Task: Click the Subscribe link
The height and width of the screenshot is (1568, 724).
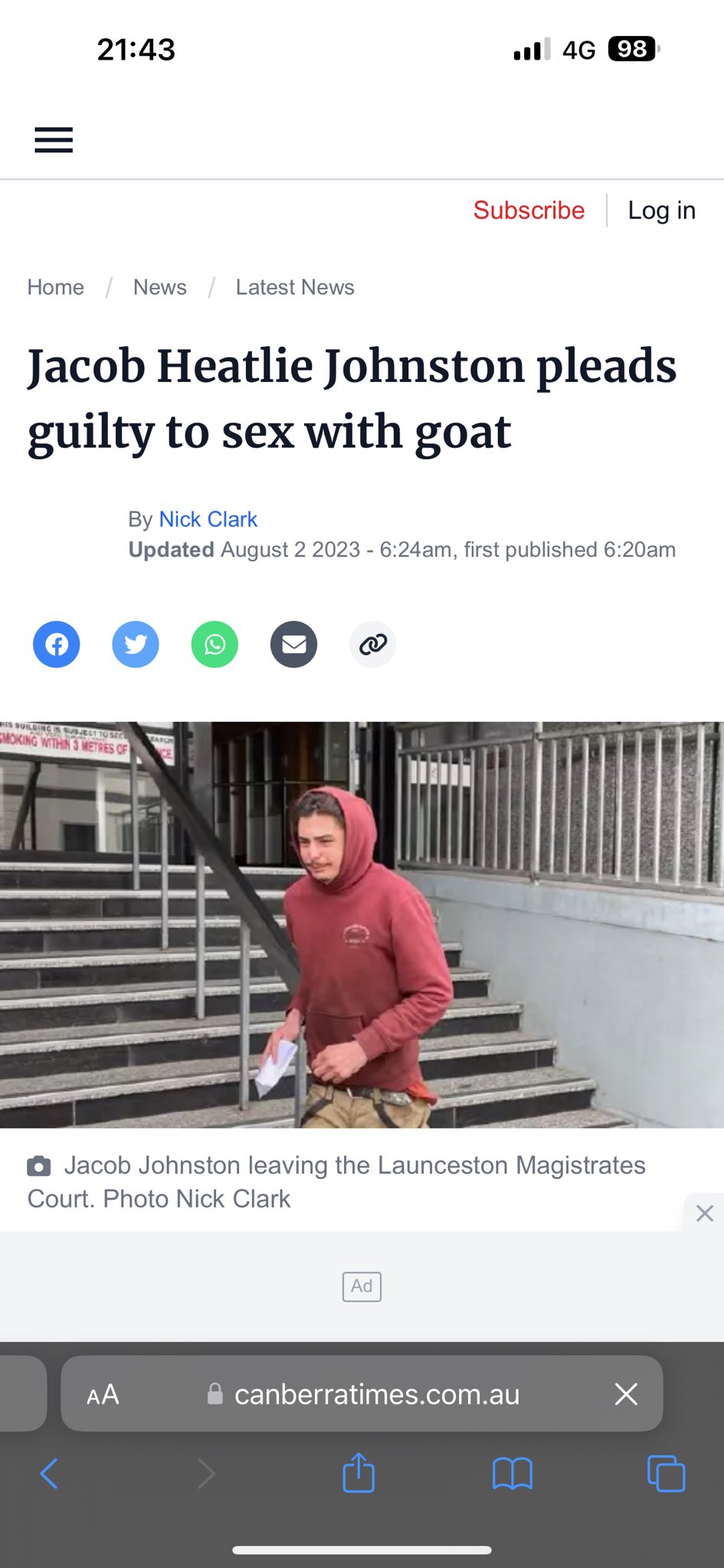Action: point(529,210)
